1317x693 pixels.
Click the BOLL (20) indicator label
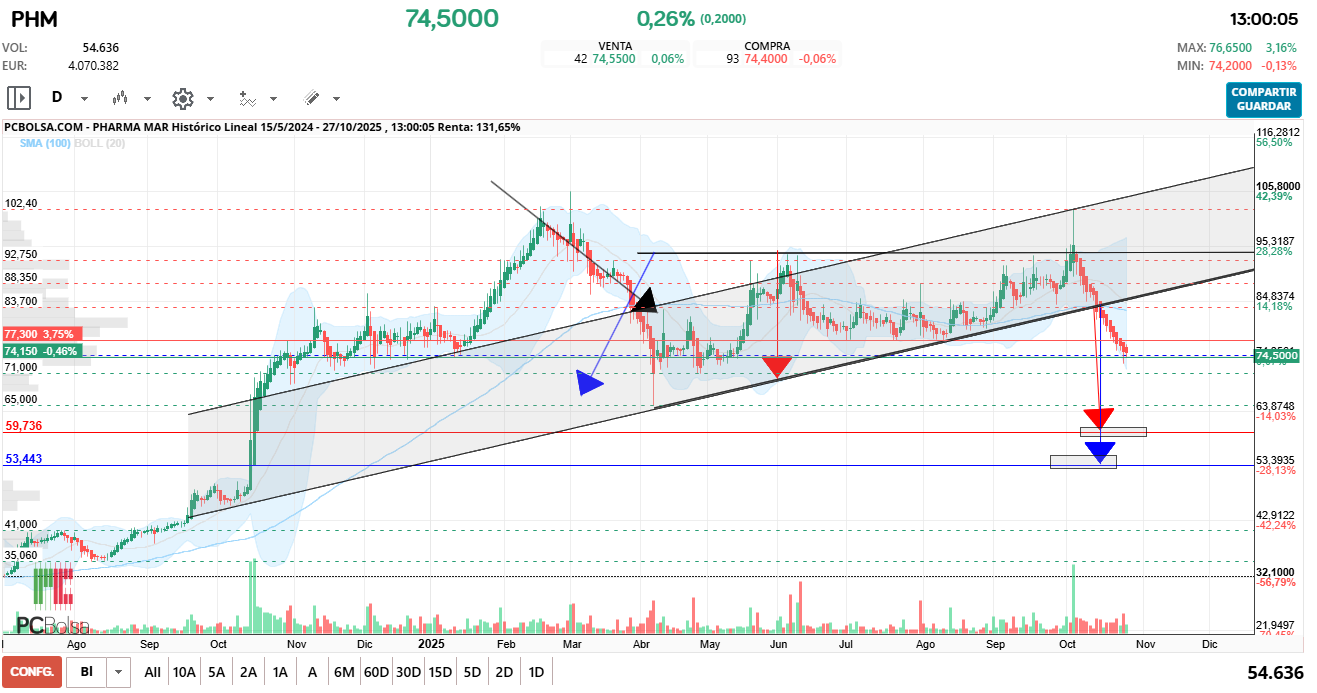coord(101,144)
